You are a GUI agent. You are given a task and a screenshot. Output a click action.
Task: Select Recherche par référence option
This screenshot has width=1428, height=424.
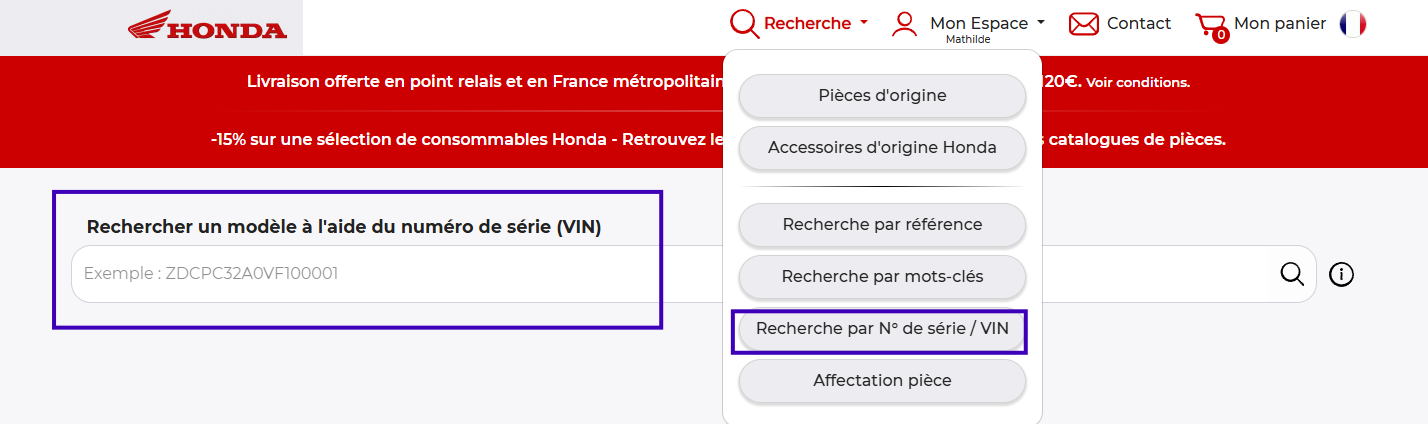click(x=882, y=225)
